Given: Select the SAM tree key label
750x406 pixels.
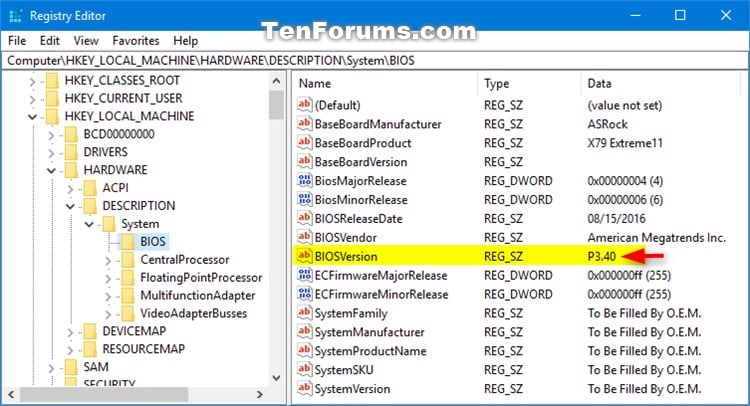Looking at the screenshot, I should (x=96, y=367).
